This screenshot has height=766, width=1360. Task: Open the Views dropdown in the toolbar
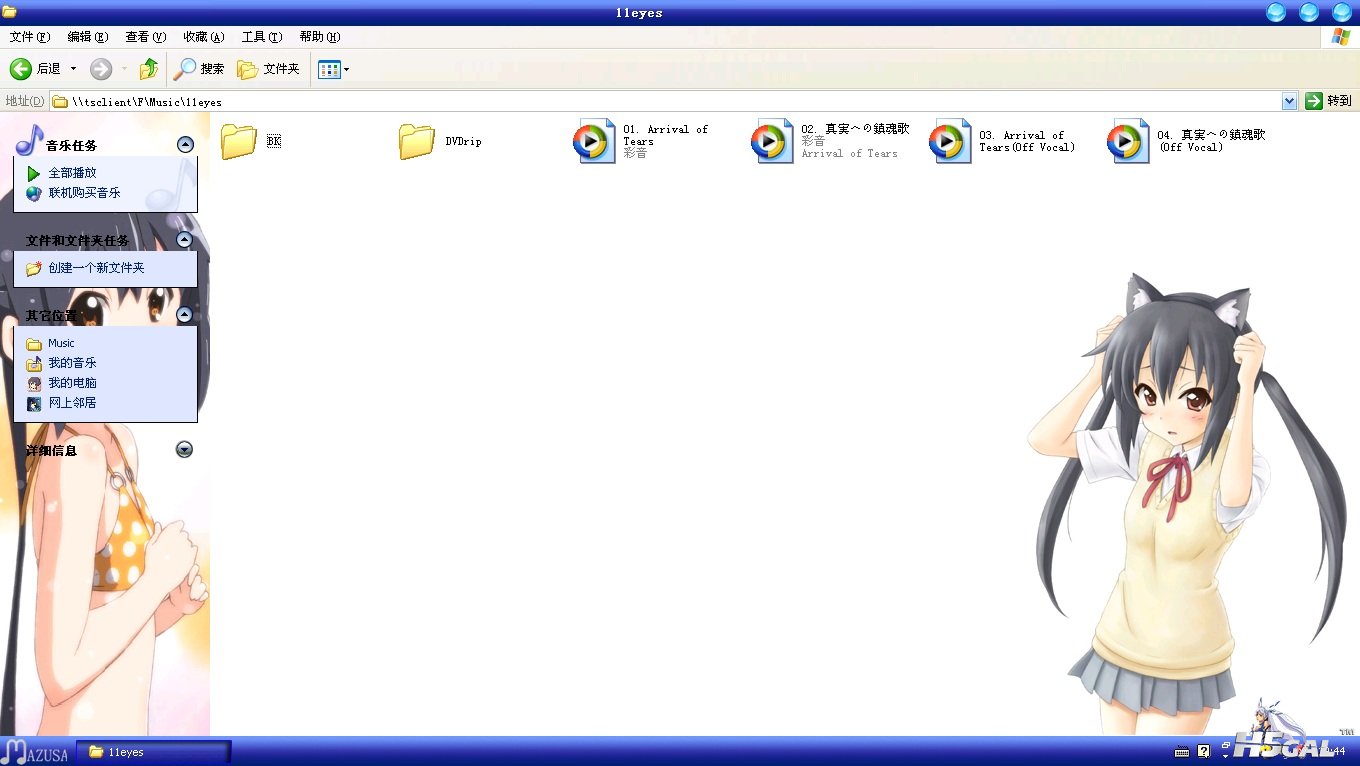click(334, 69)
